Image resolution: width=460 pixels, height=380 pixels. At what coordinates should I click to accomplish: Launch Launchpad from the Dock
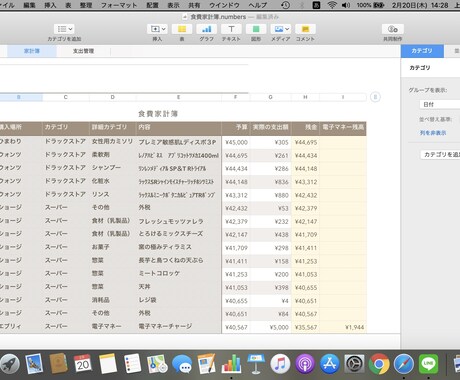tap(9, 364)
